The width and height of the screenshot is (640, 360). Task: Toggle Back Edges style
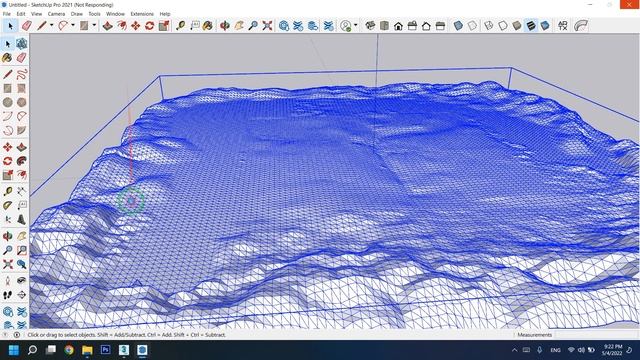coord(472,26)
